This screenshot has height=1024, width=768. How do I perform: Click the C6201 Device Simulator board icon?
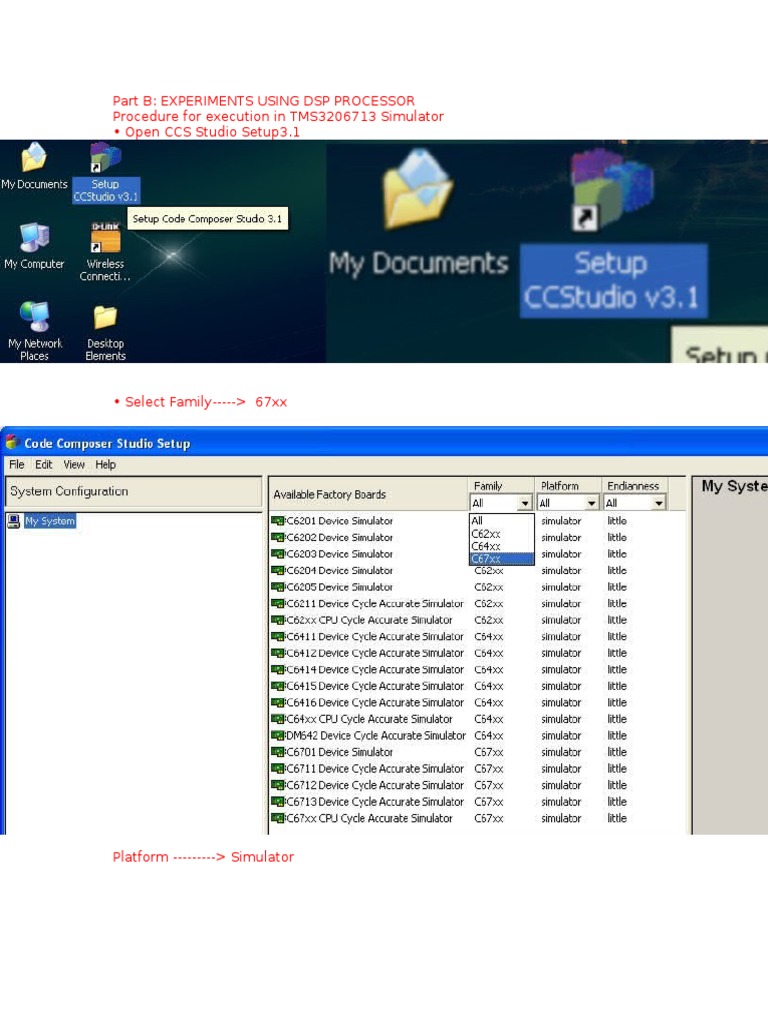278,521
